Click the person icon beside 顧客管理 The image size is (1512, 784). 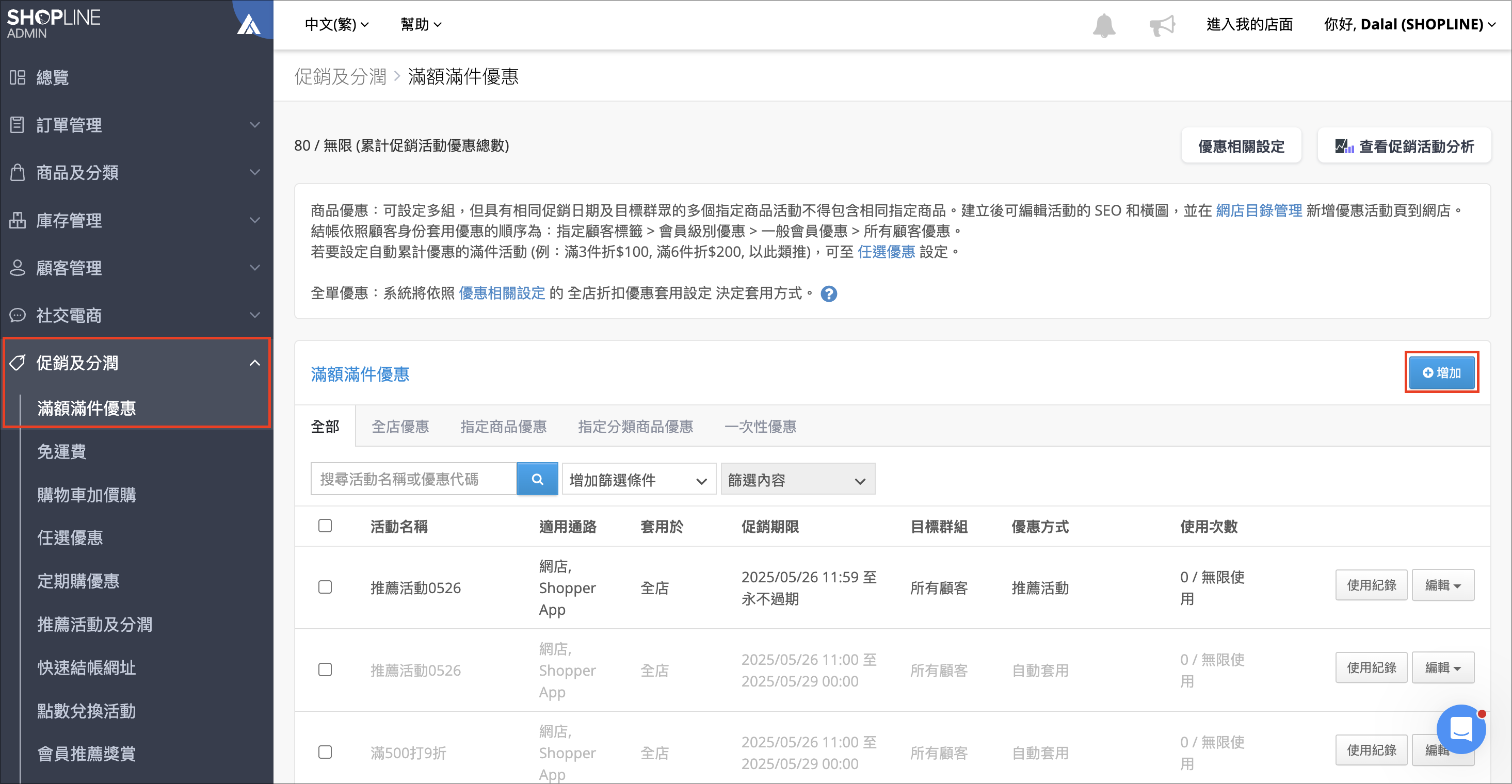(18, 268)
